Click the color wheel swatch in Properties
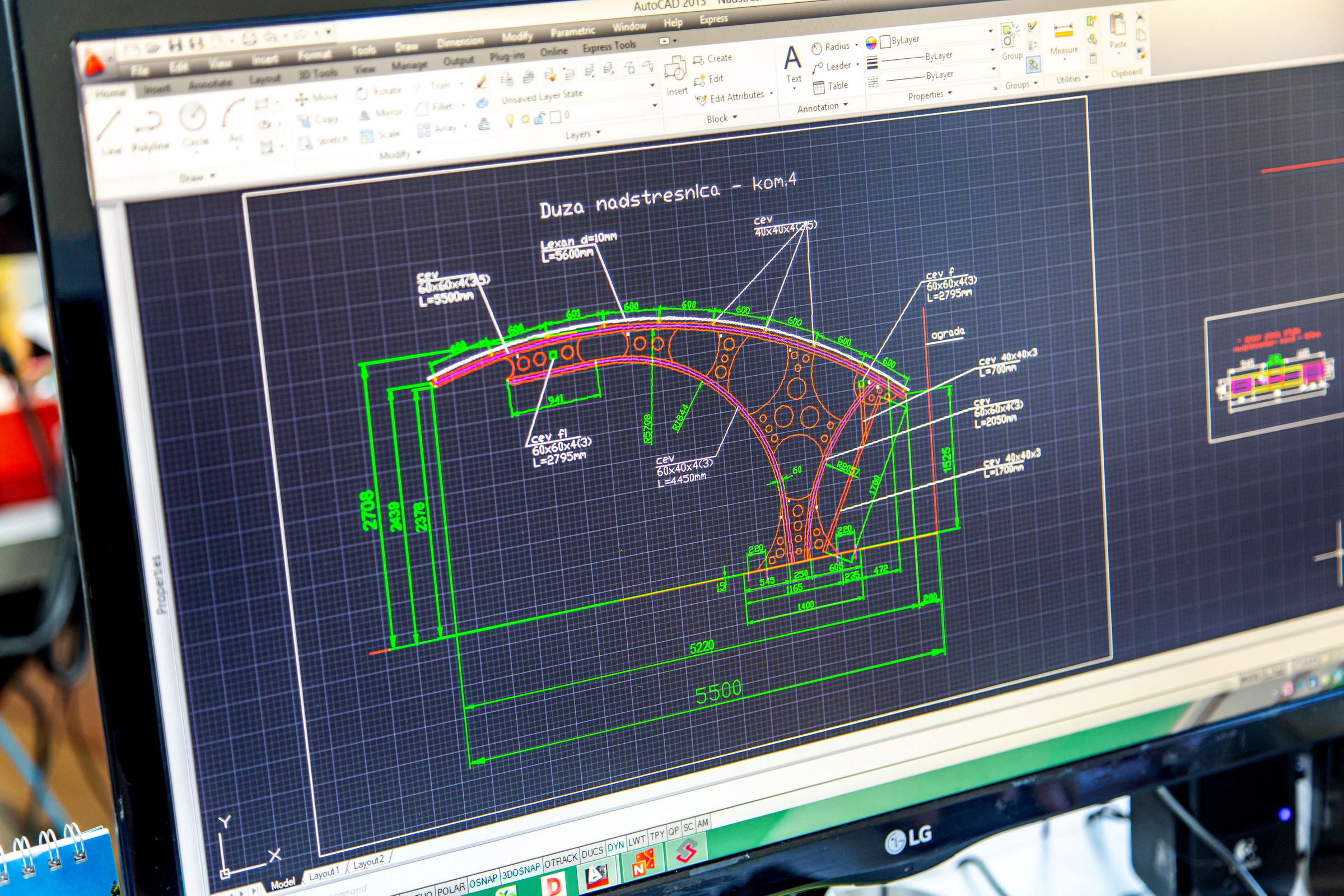Image resolution: width=1344 pixels, height=896 pixels. 870,43
